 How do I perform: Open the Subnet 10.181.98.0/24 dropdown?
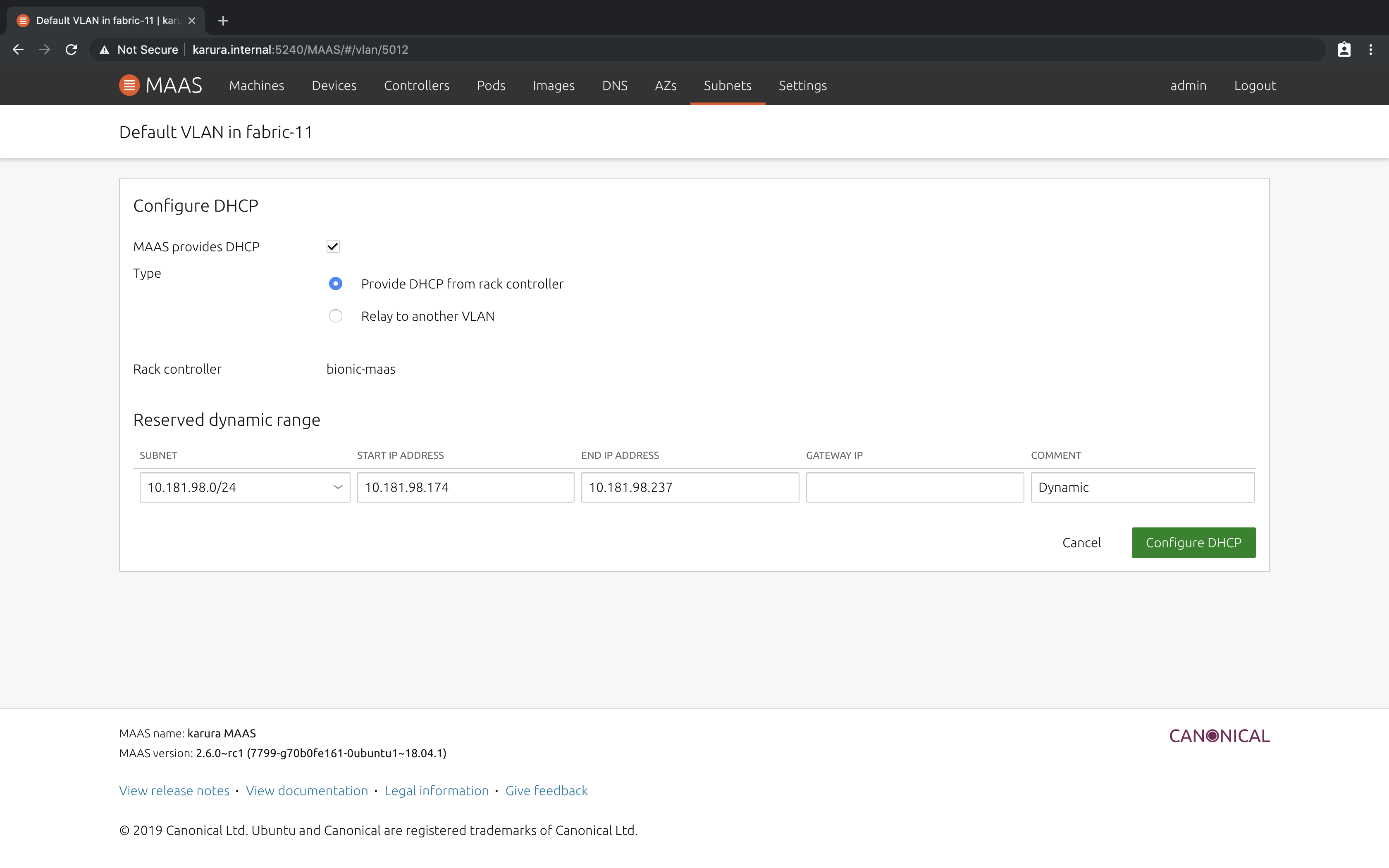click(244, 487)
